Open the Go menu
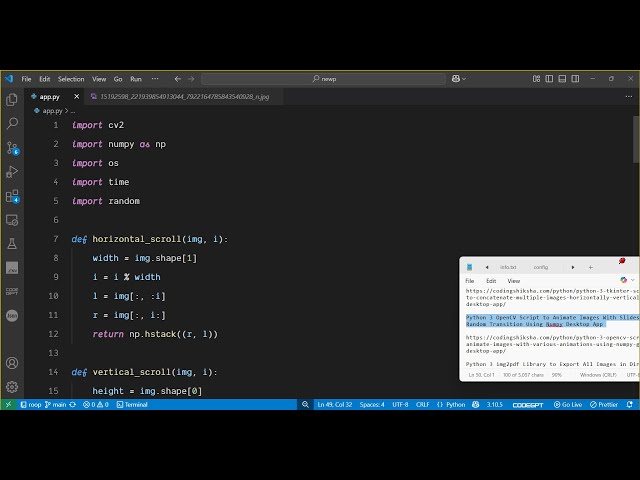 point(118,79)
